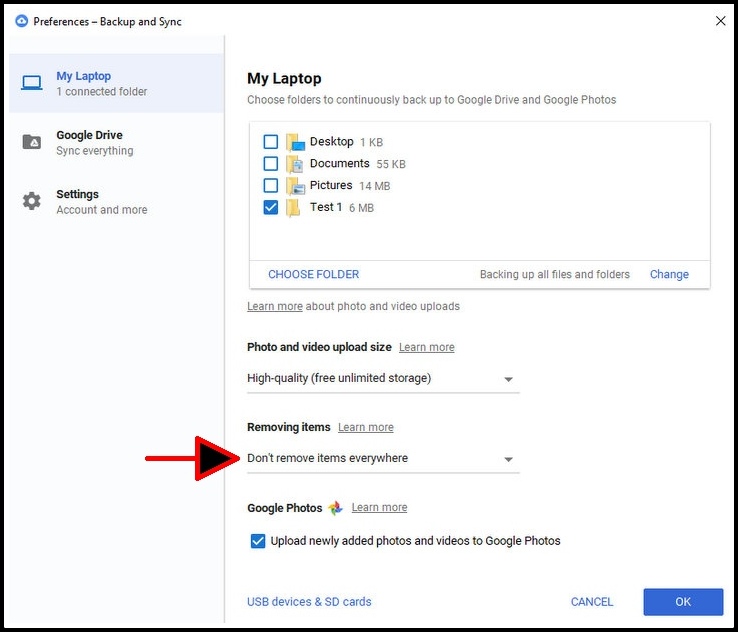Click the CANCEL button
This screenshot has width=738, height=632.
[x=592, y=602]
